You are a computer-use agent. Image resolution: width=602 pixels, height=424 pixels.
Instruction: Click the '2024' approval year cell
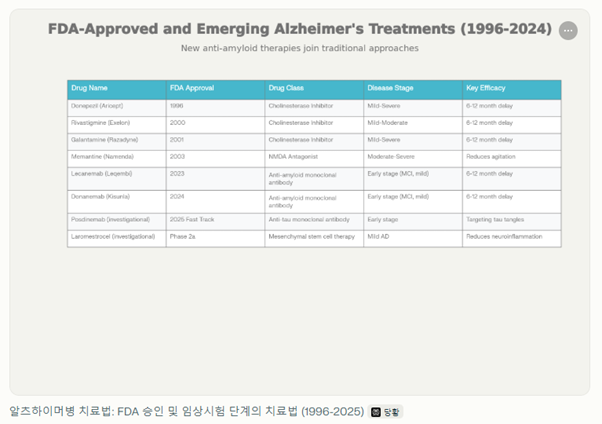click(215, 202)
